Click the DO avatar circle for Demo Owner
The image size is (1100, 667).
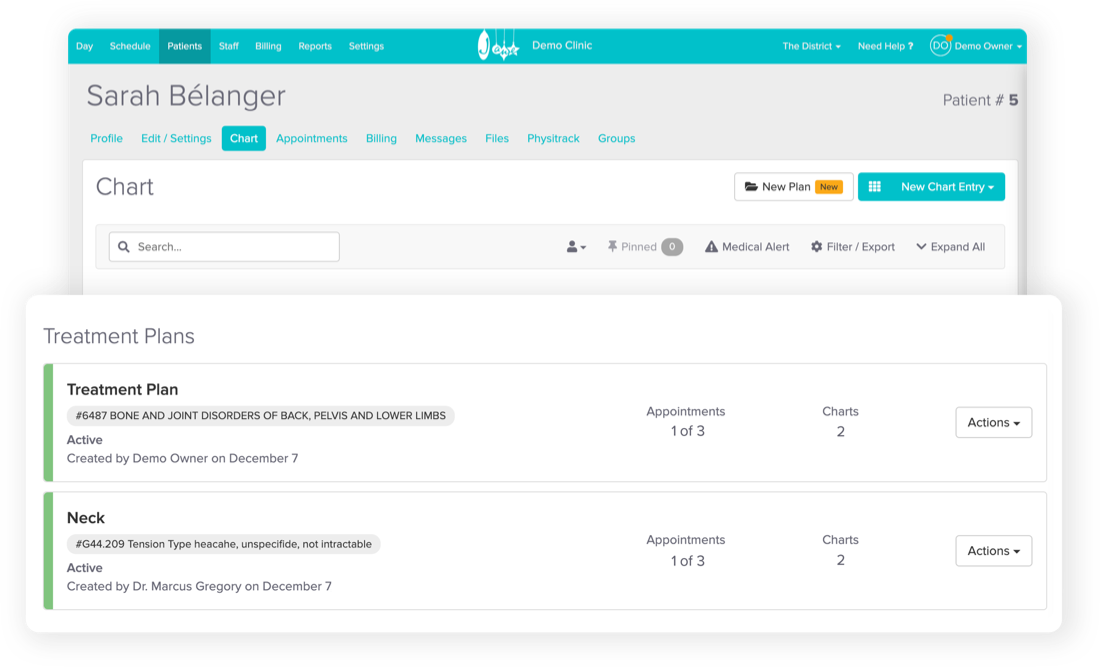(940, 45)
